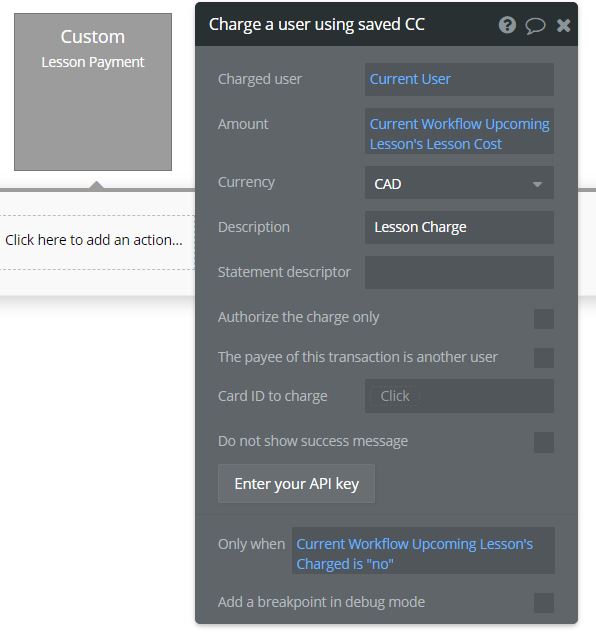Click the Charged user label
Viewport: 596px width, 639px height.
tap(260, 79)
